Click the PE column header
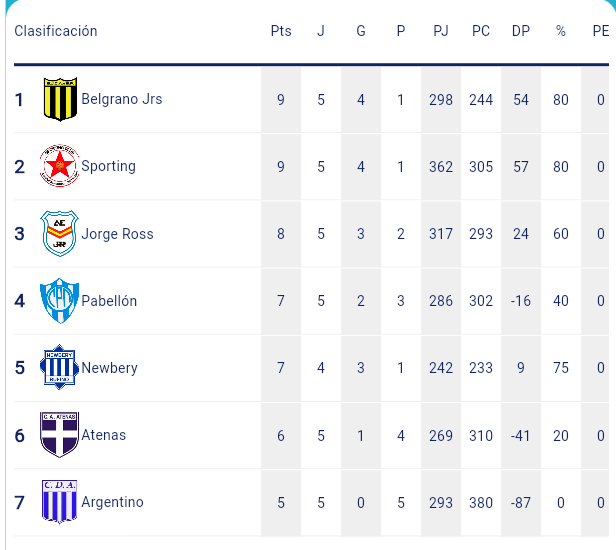The width and height of the screenshot is (616, 550). click(601, 31)
